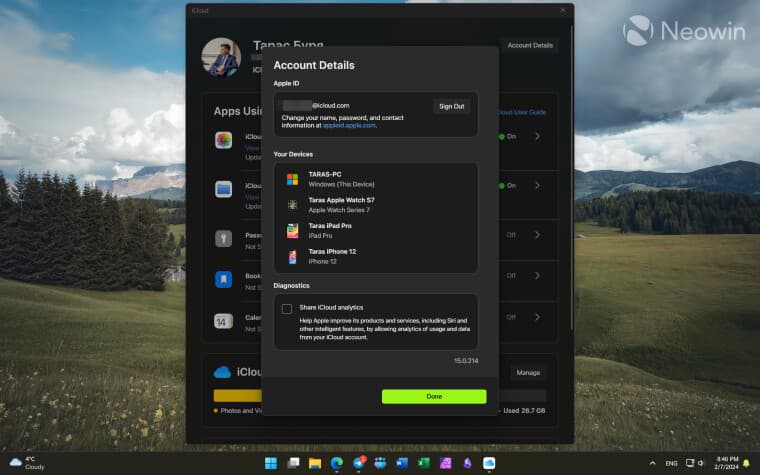Select the Taras iPhone 12 device icon
This screenshot has width=760, height=475.
pos(292,256)
